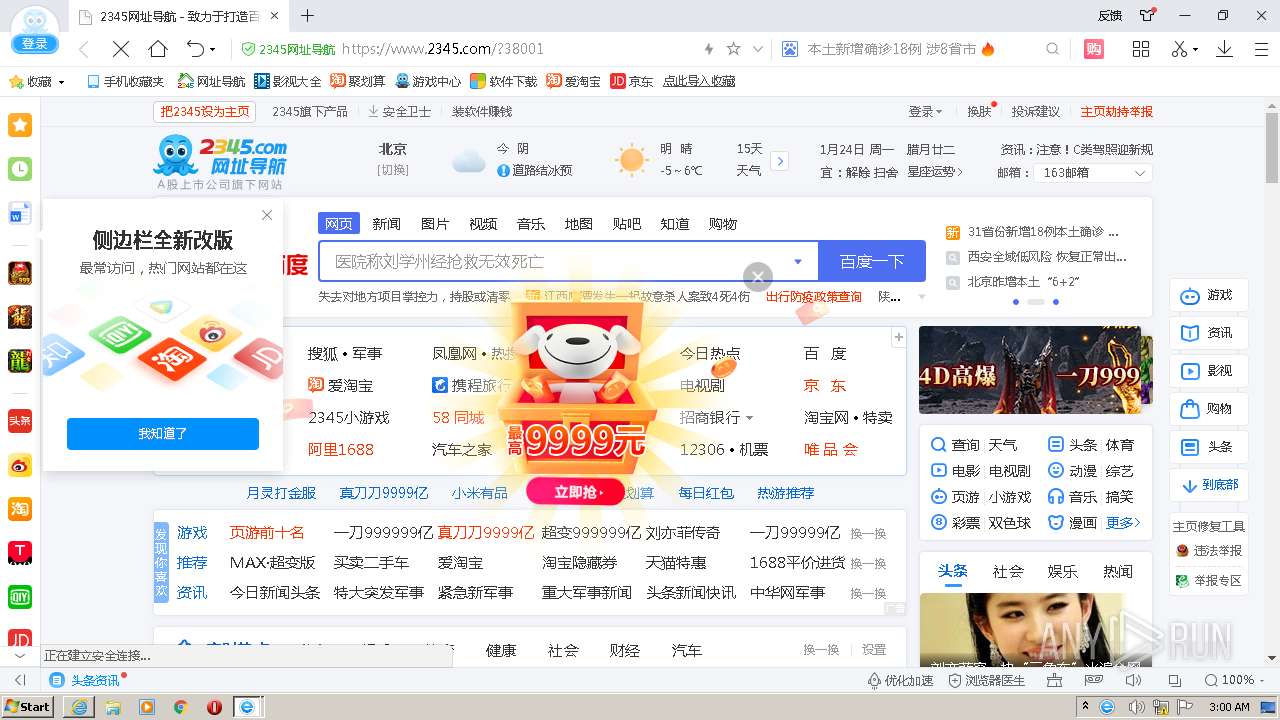Open history clock icon in sidebar

coord(20,169)
